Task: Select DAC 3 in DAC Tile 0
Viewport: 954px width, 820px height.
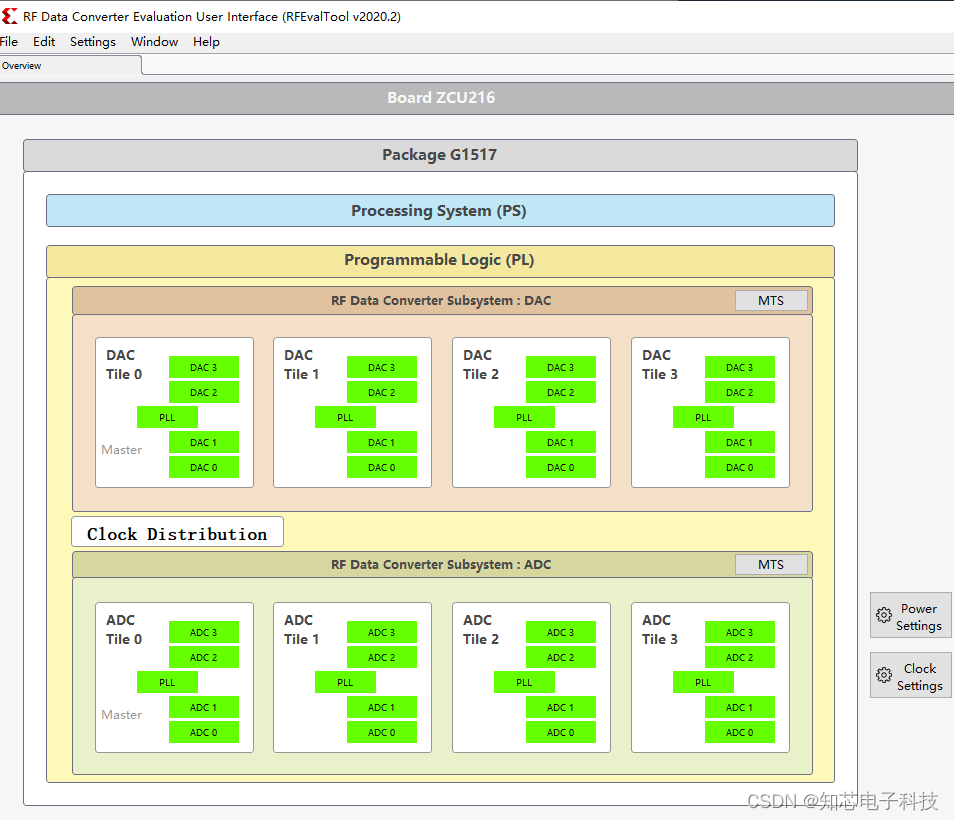Action: tap(203, 367)
